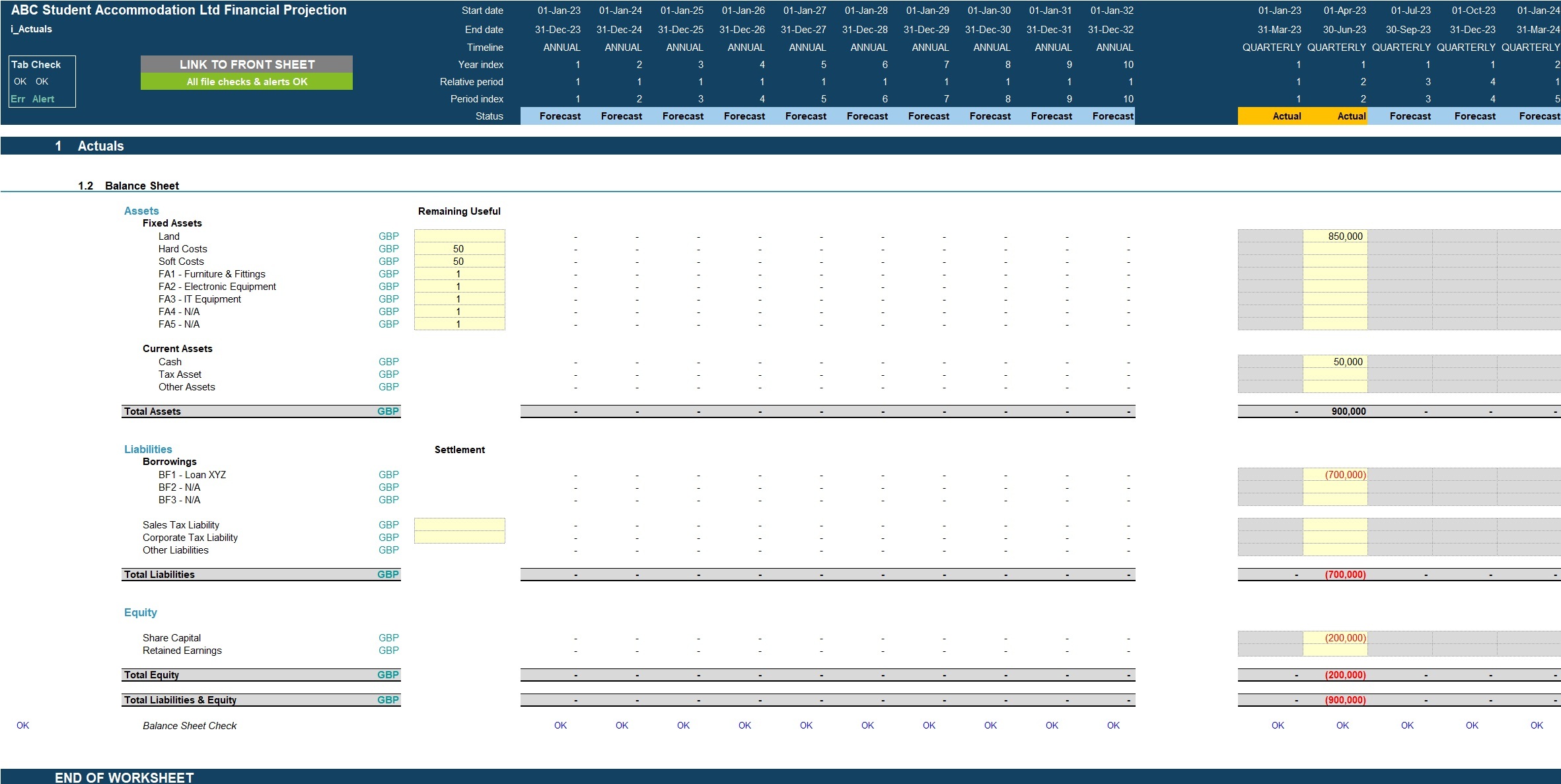Screen dimensions: 1561x784
Task: Click the Timeline row label
Action: click(485, 48)
